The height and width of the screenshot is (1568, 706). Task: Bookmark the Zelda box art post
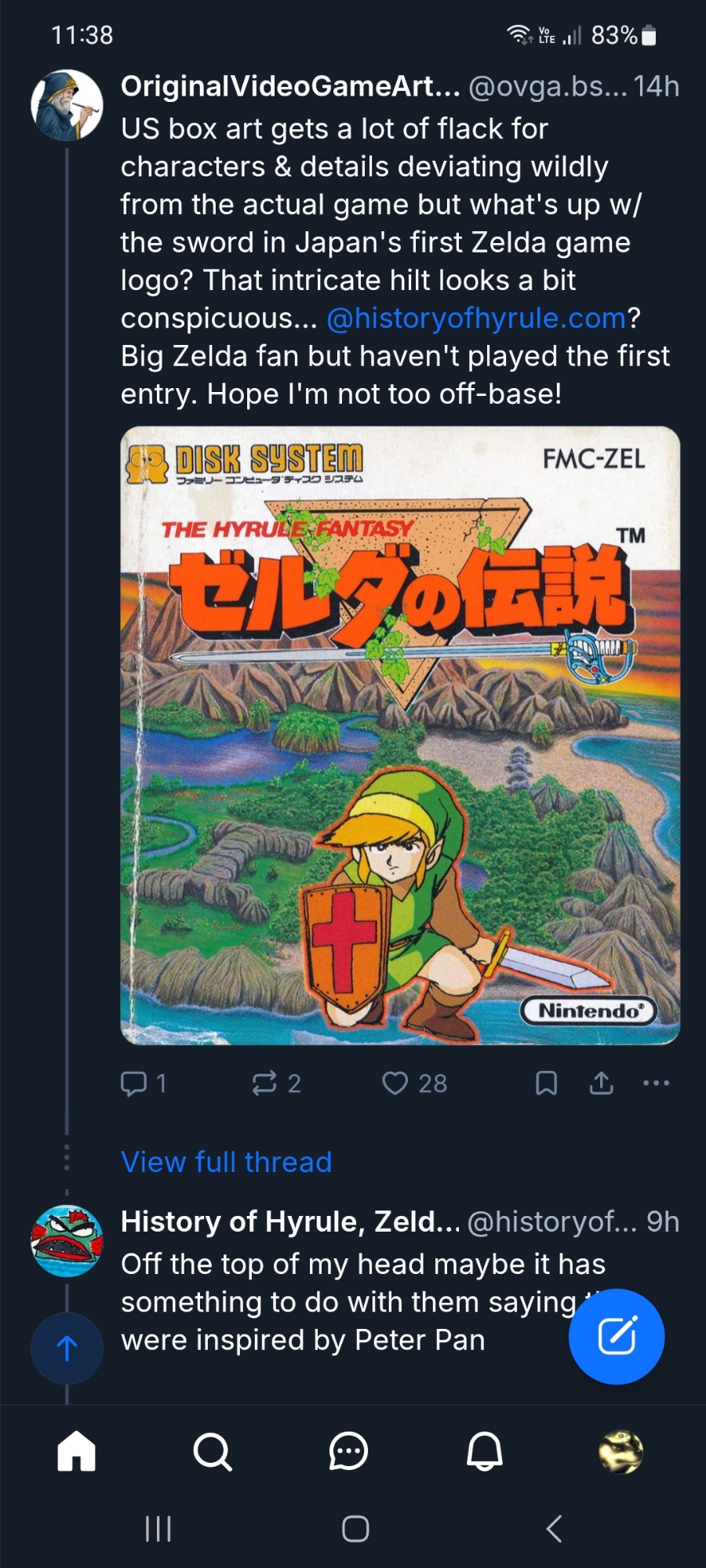pos(546,1083)
